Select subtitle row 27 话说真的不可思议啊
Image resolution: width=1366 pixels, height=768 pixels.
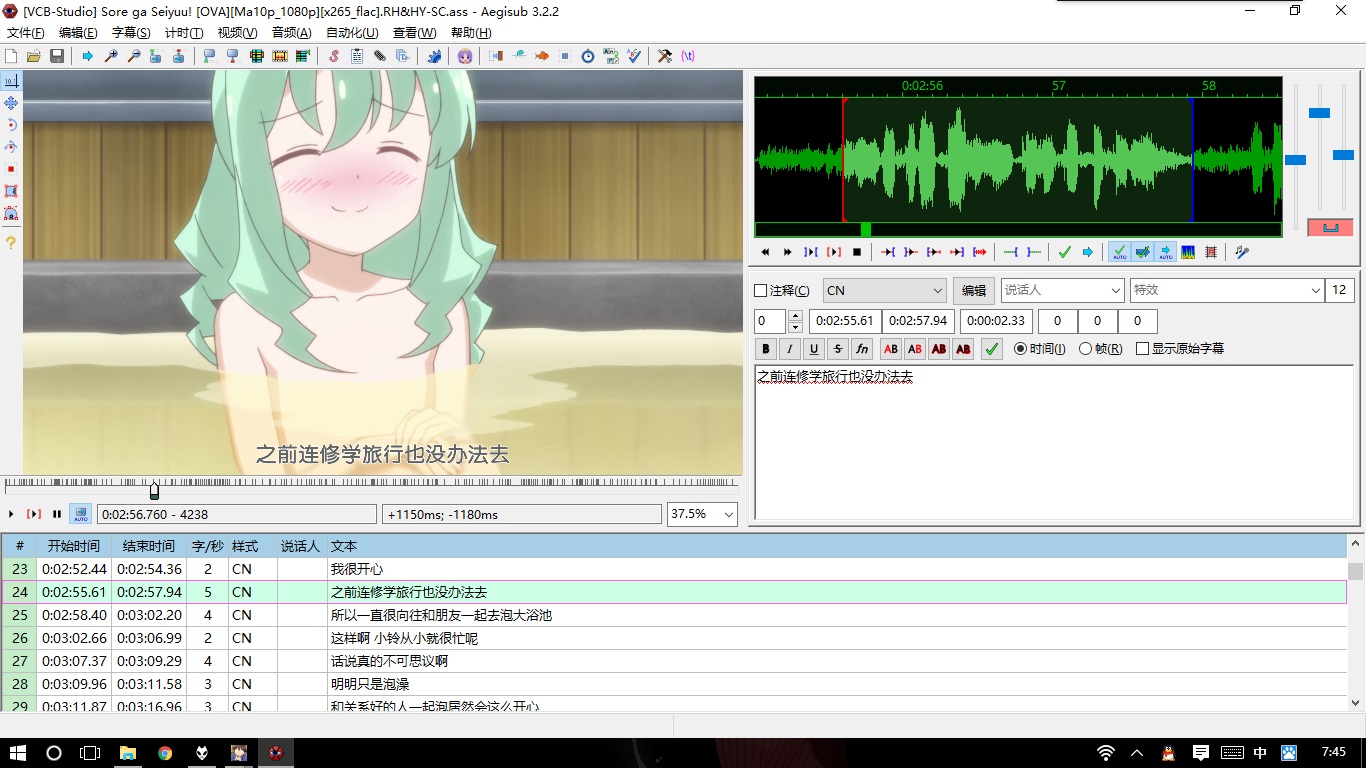(674, 661)
